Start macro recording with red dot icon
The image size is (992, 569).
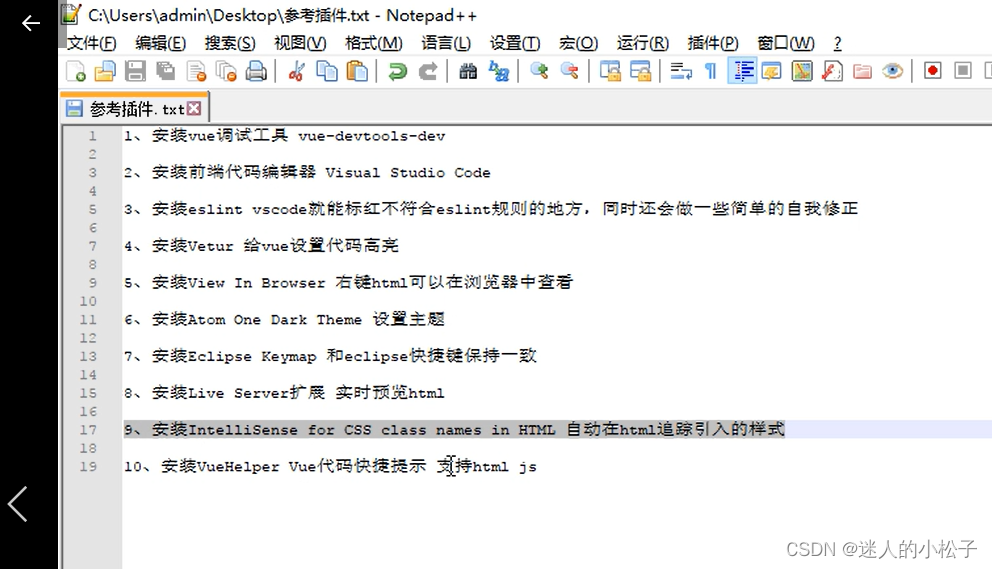[x=933, y=71]
